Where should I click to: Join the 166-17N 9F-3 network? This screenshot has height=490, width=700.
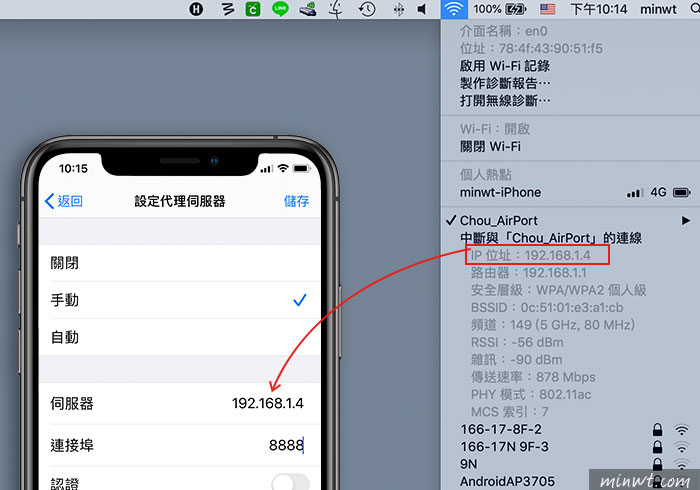[x=504, y=447]
